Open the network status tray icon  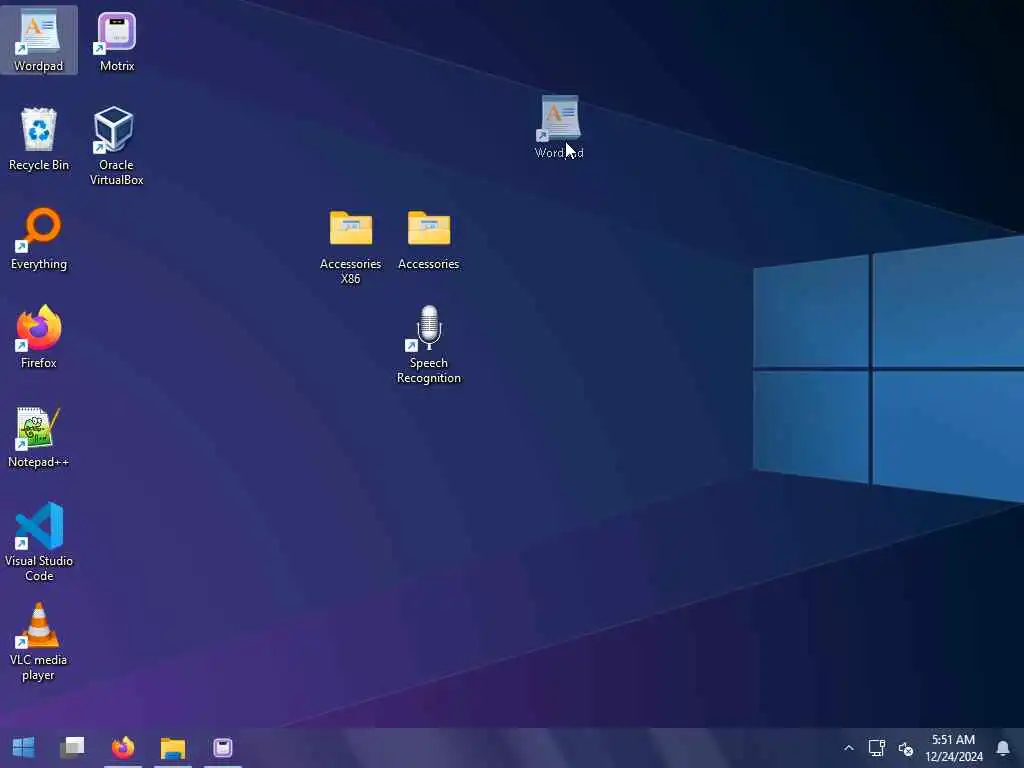tap(876, 748)
